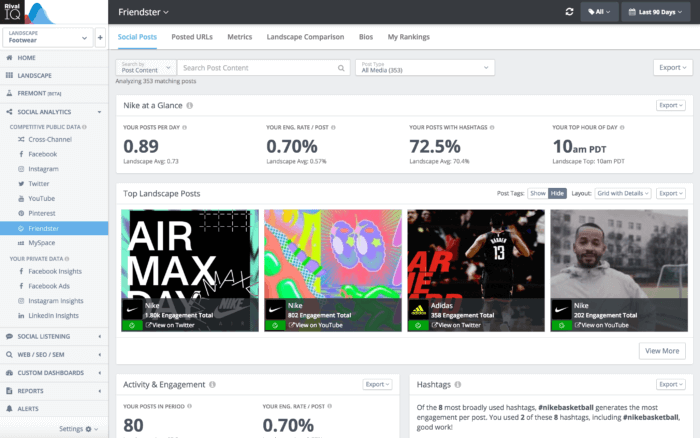Viewport: 700px width, 438px height.
Task: Expand the Custom Dashboards section
Action: pyautogui.click(x=54, y=373)
